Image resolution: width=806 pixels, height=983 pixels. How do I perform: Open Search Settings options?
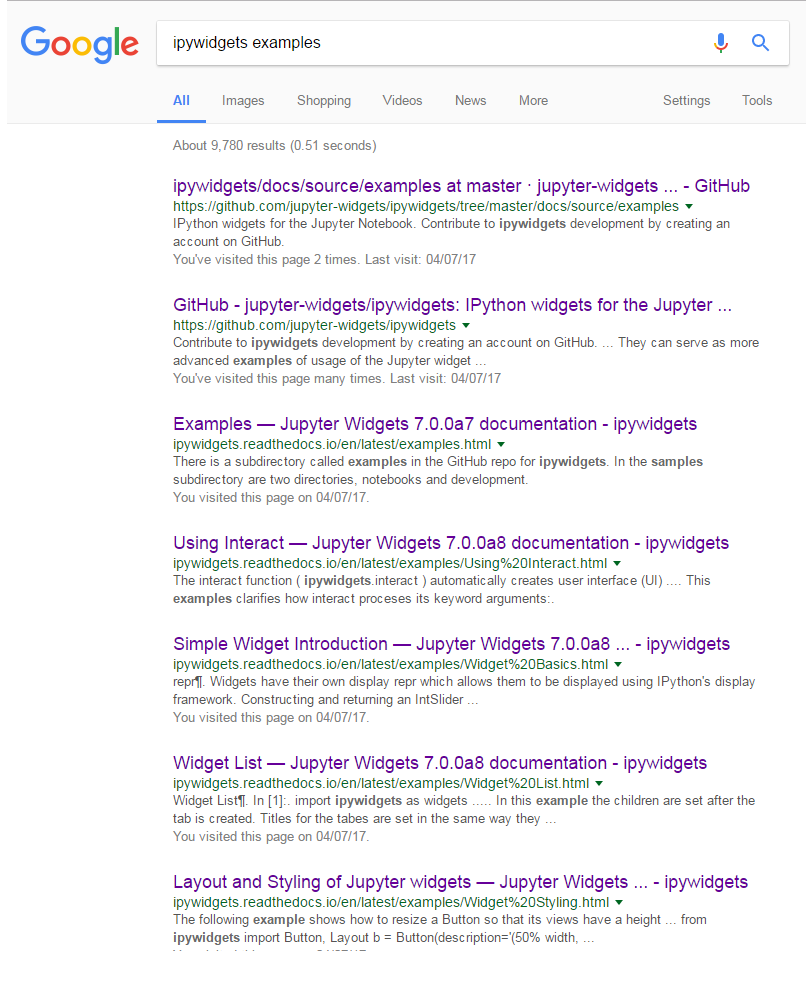click(686, 100)
